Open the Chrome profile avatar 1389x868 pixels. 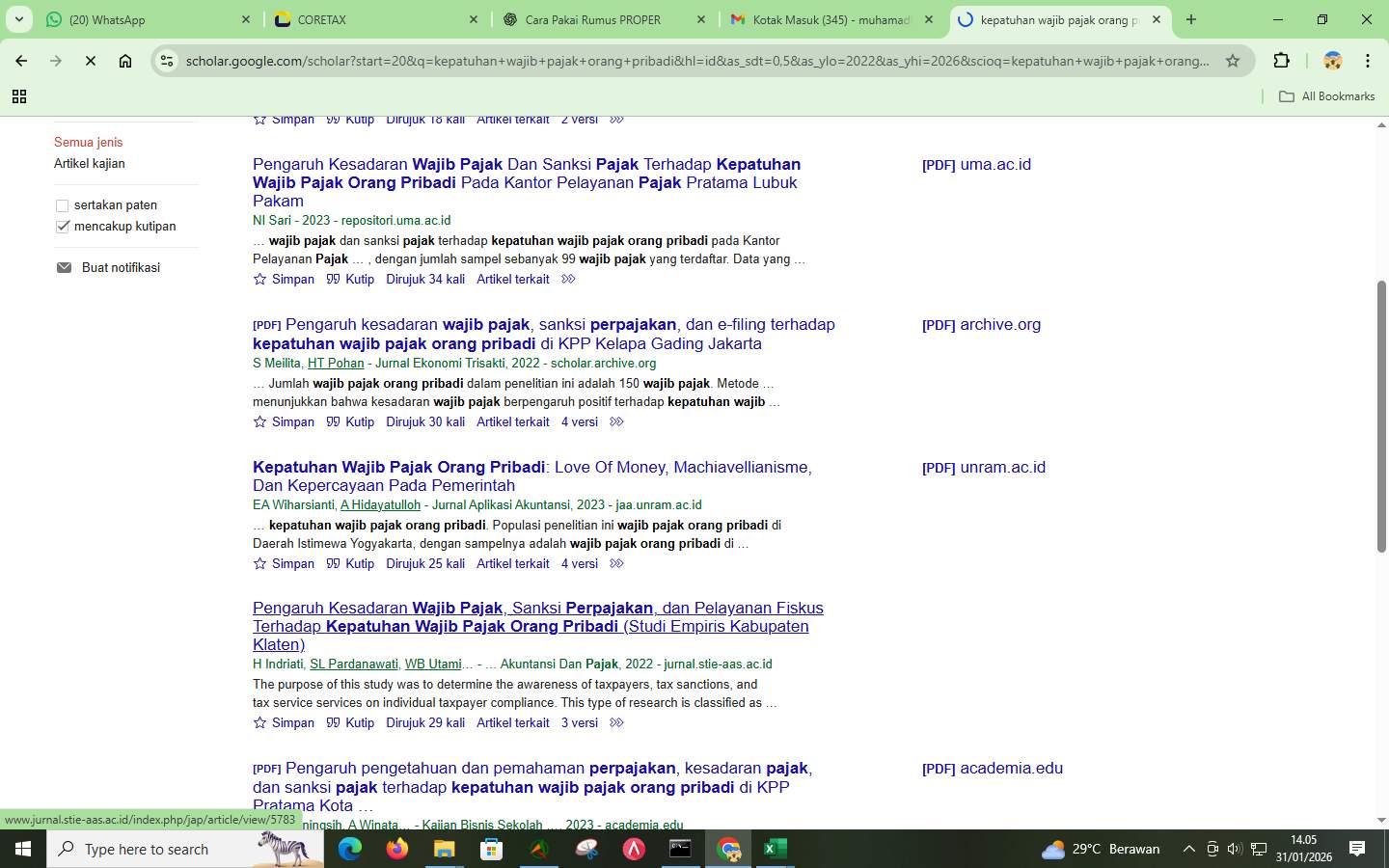tap(1332, 60)
